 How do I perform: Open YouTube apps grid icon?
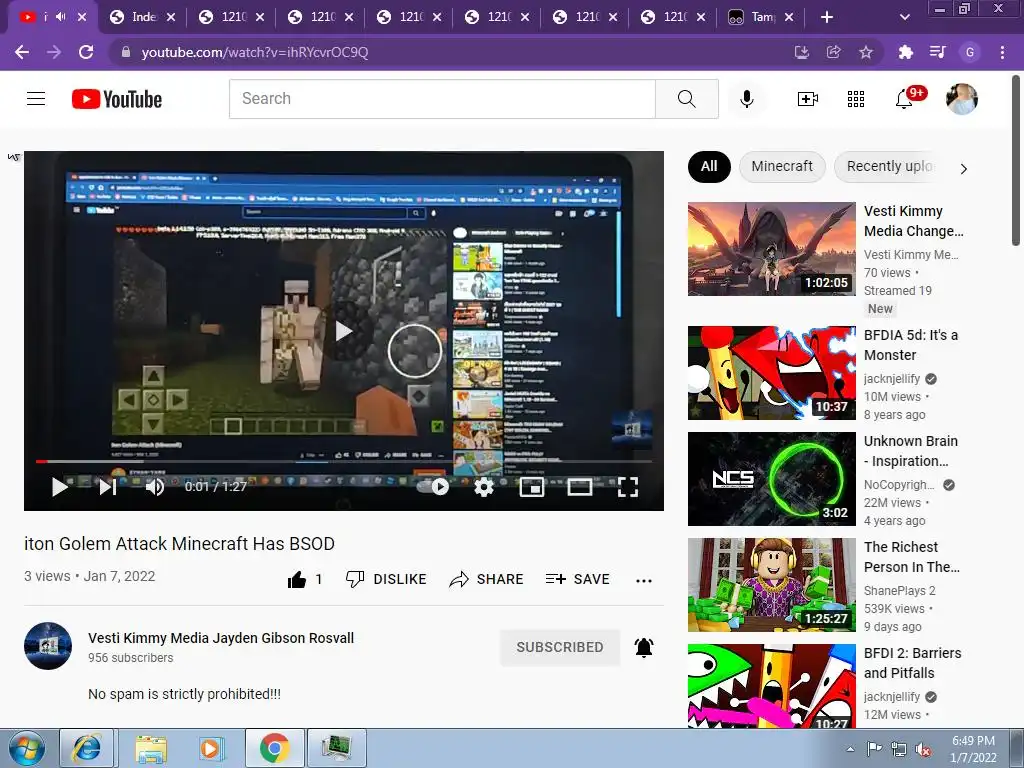[856, 99]
